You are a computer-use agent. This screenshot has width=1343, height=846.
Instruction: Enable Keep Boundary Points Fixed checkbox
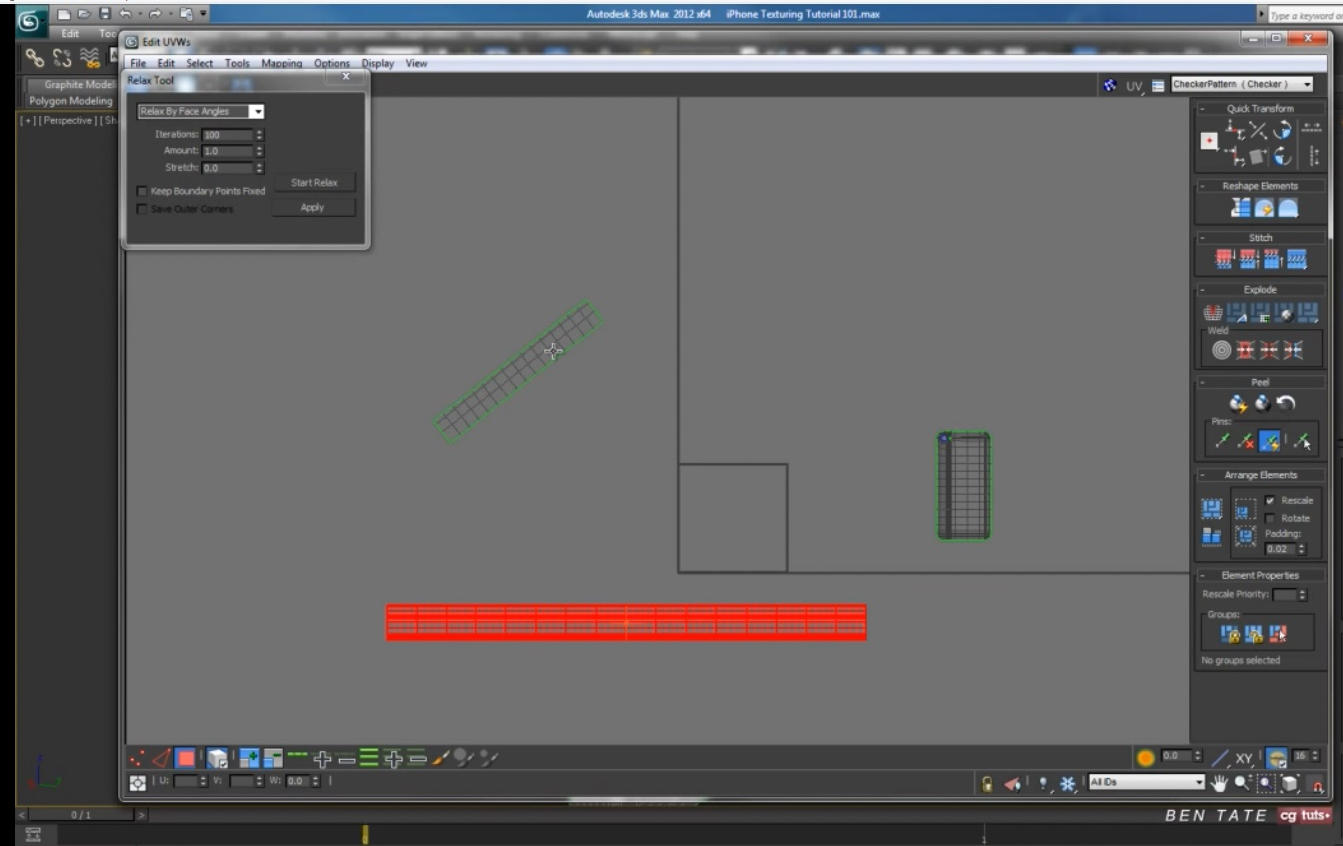click(x=142, y=191)
